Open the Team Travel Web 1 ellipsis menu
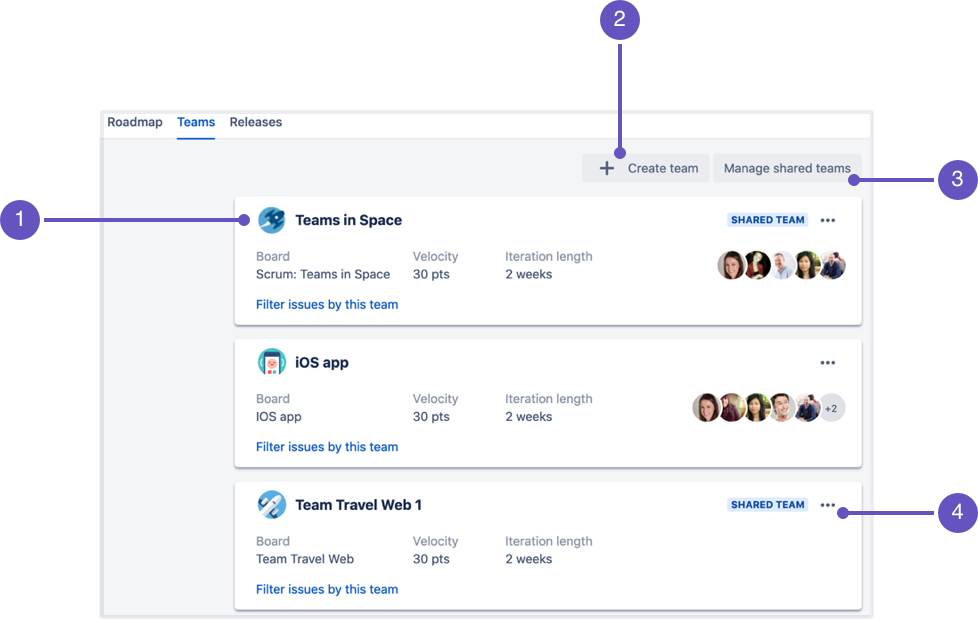Screen dimensions: 978x619 [828, 505]
